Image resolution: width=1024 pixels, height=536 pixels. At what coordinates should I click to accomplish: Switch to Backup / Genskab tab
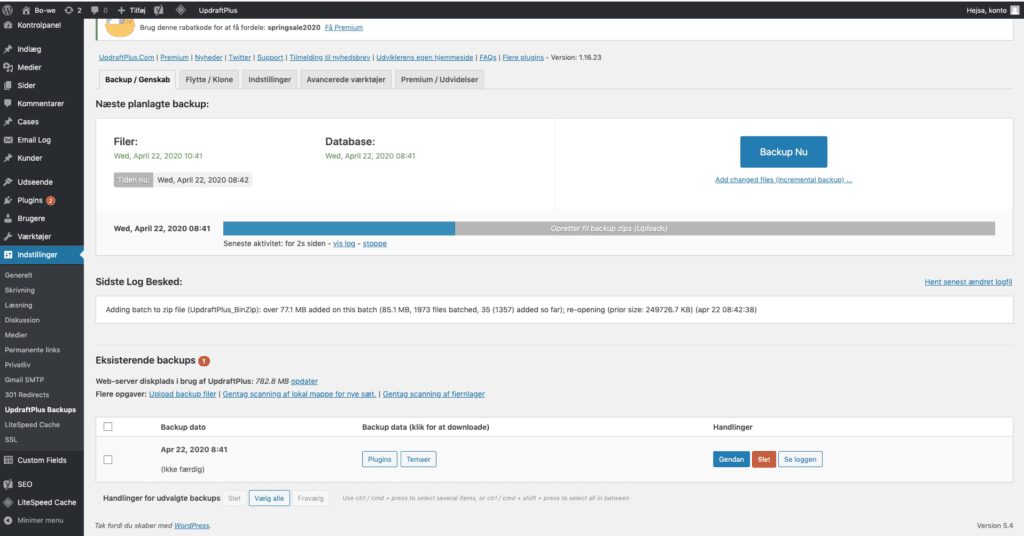point(137,80)
